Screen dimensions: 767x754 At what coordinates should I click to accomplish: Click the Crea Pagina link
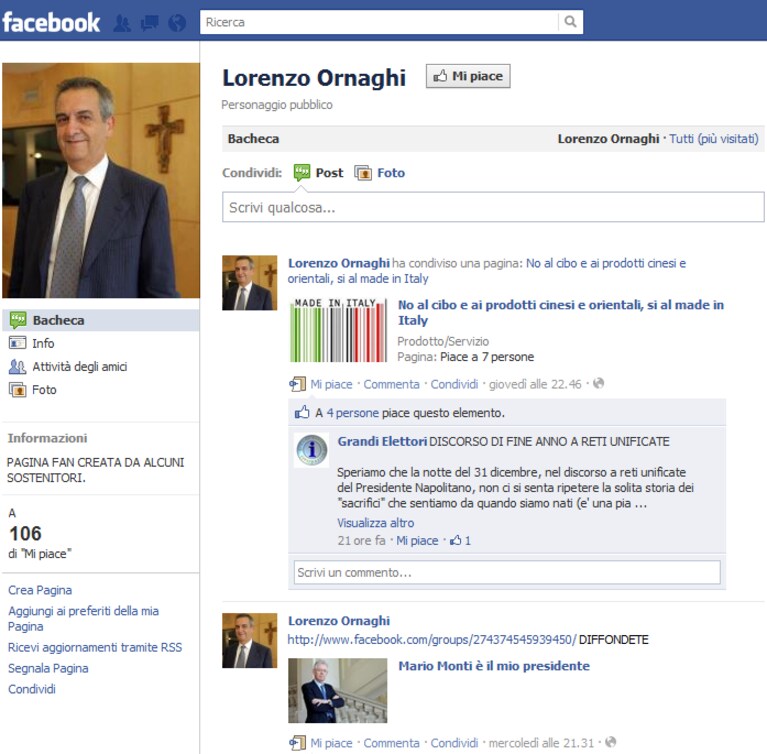click(40, 590)
